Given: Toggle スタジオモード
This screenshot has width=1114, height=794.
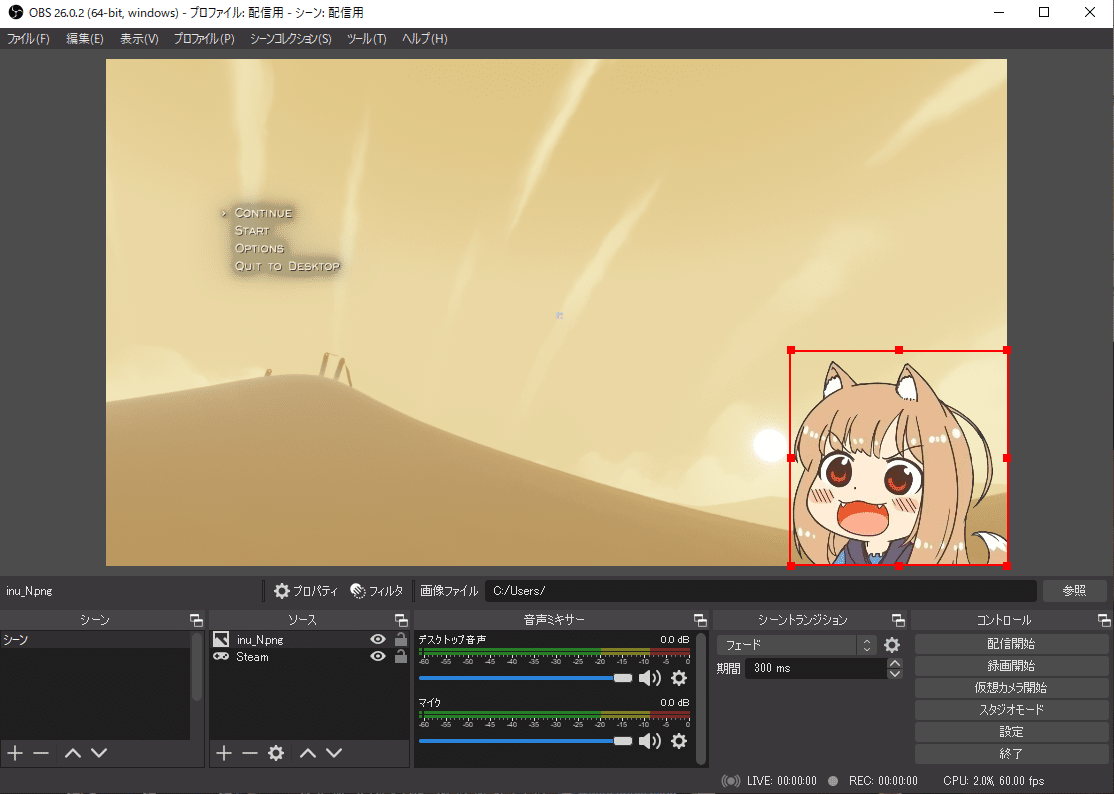Looking at the screenshot, I should click(x=1011, y=710).
